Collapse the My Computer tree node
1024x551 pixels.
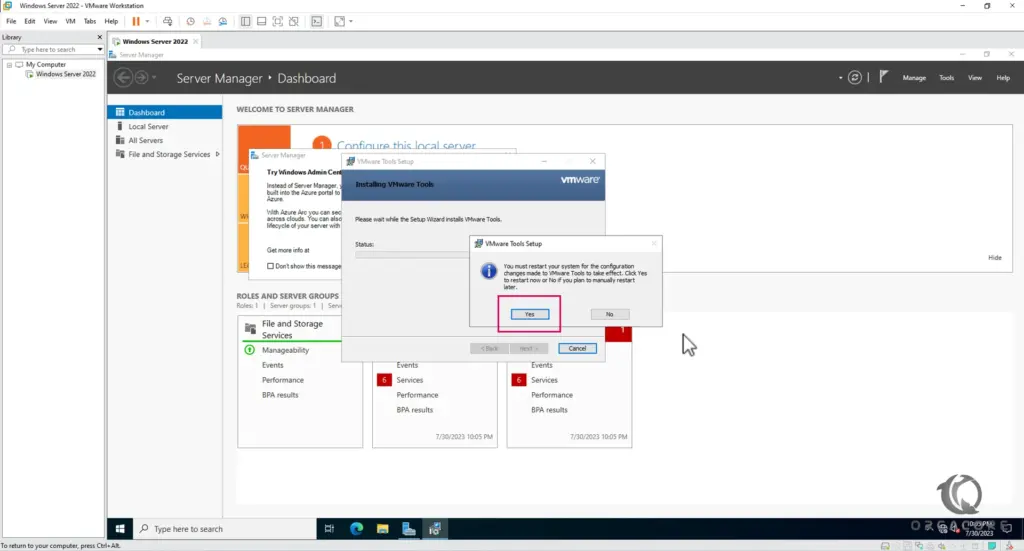click(x=9, y=65)
